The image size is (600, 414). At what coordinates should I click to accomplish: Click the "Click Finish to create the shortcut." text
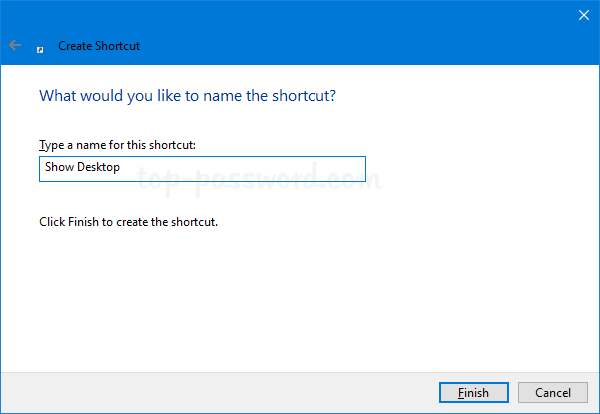tap(128, 222)
